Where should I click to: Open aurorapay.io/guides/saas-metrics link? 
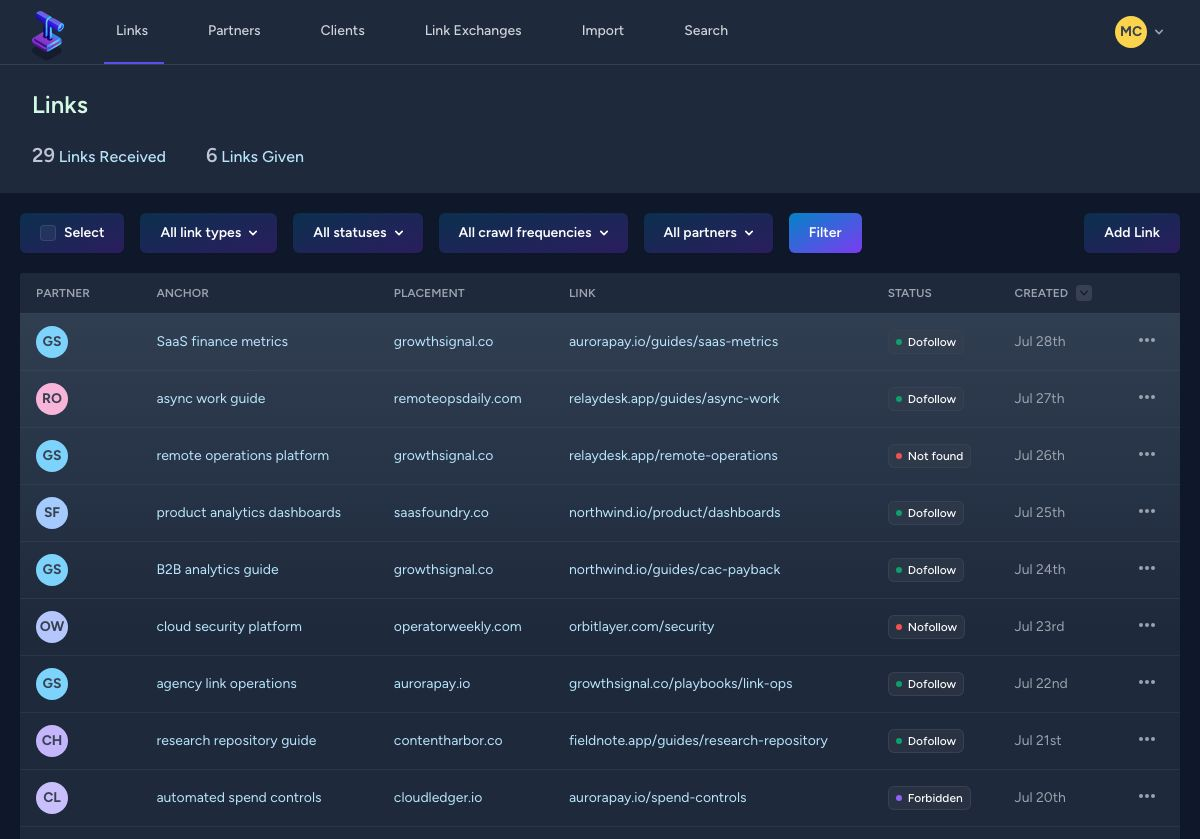coord(673,341)
